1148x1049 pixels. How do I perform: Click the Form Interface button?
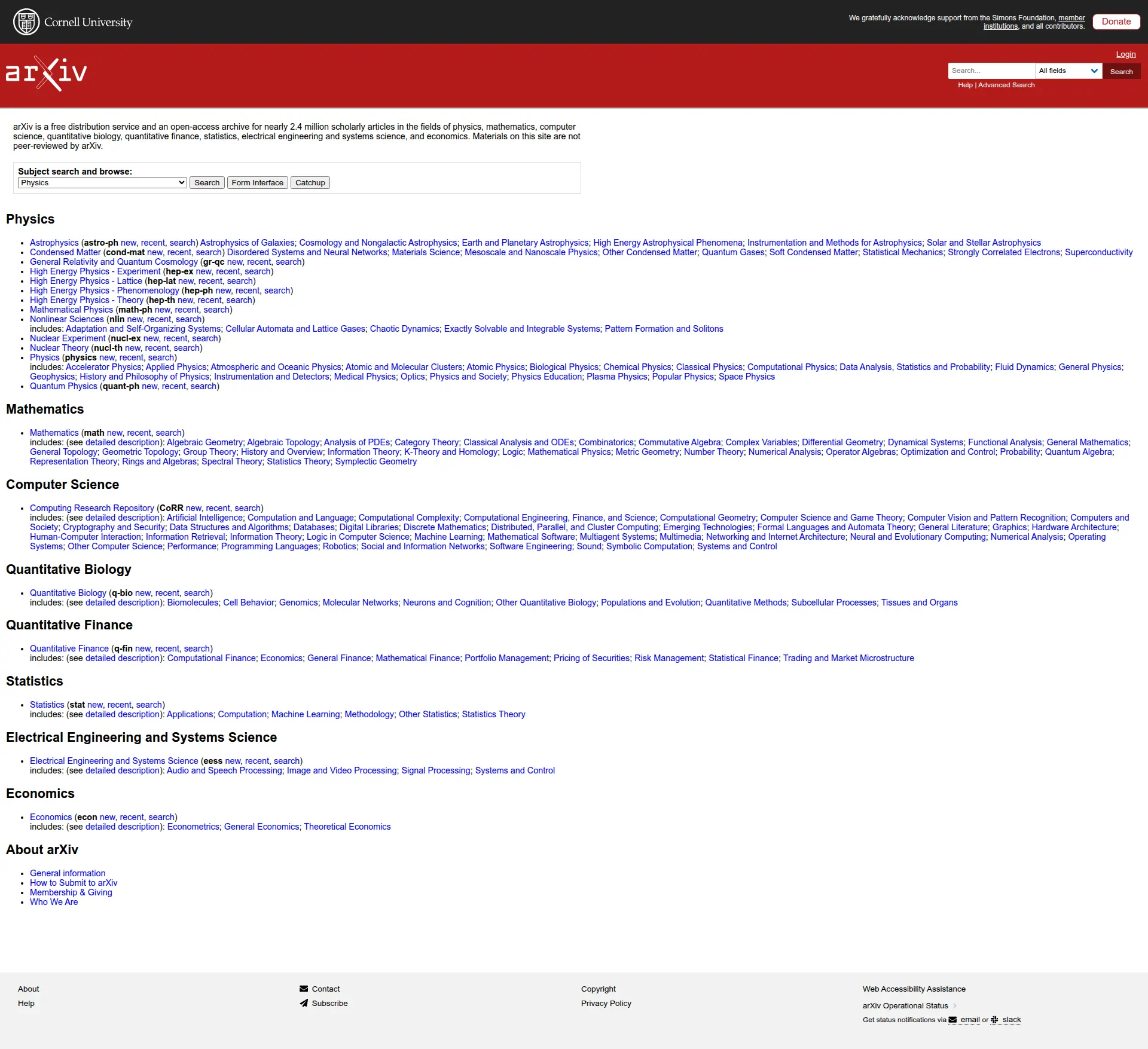click(x=257, y=182)
